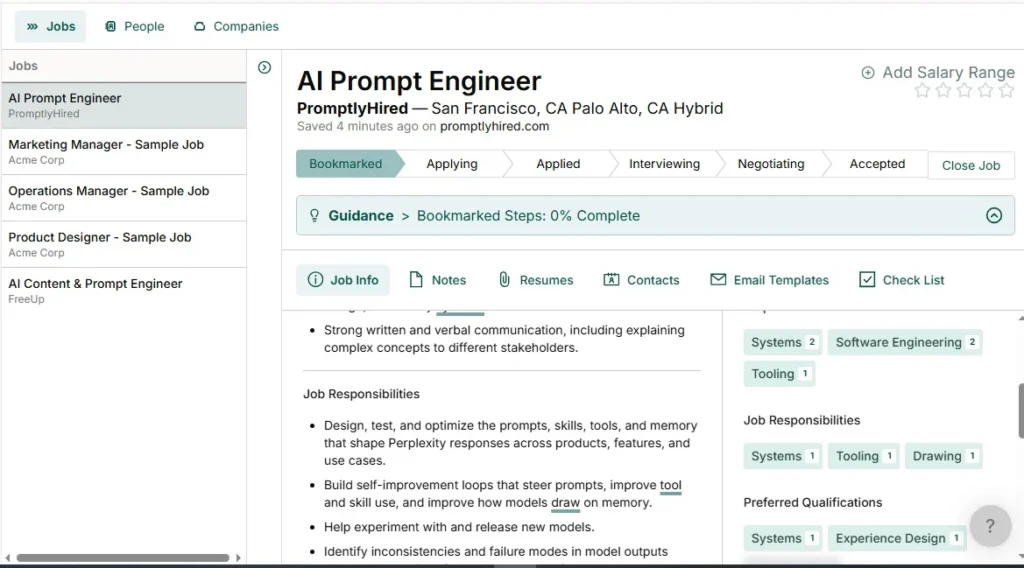The width and height of the screenshot is (1024, 568).
Task: Rate job four stars
Action: (x=985, y=90)
